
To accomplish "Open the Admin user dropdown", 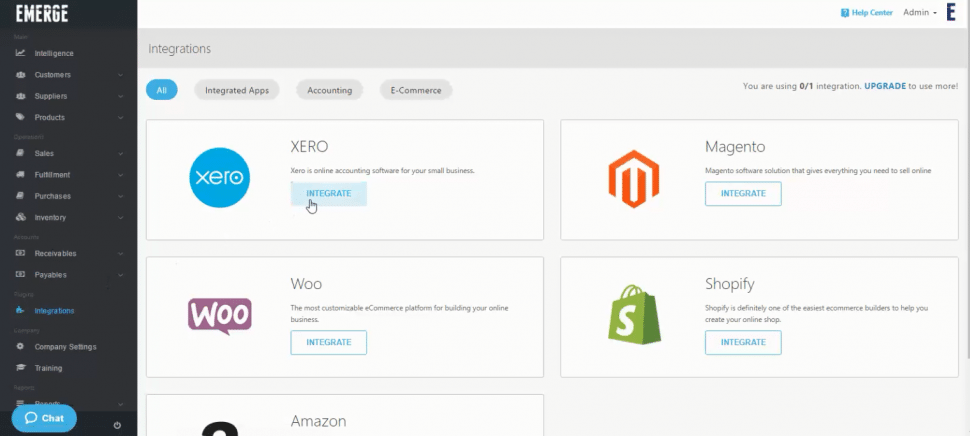I will coord(920,12).
